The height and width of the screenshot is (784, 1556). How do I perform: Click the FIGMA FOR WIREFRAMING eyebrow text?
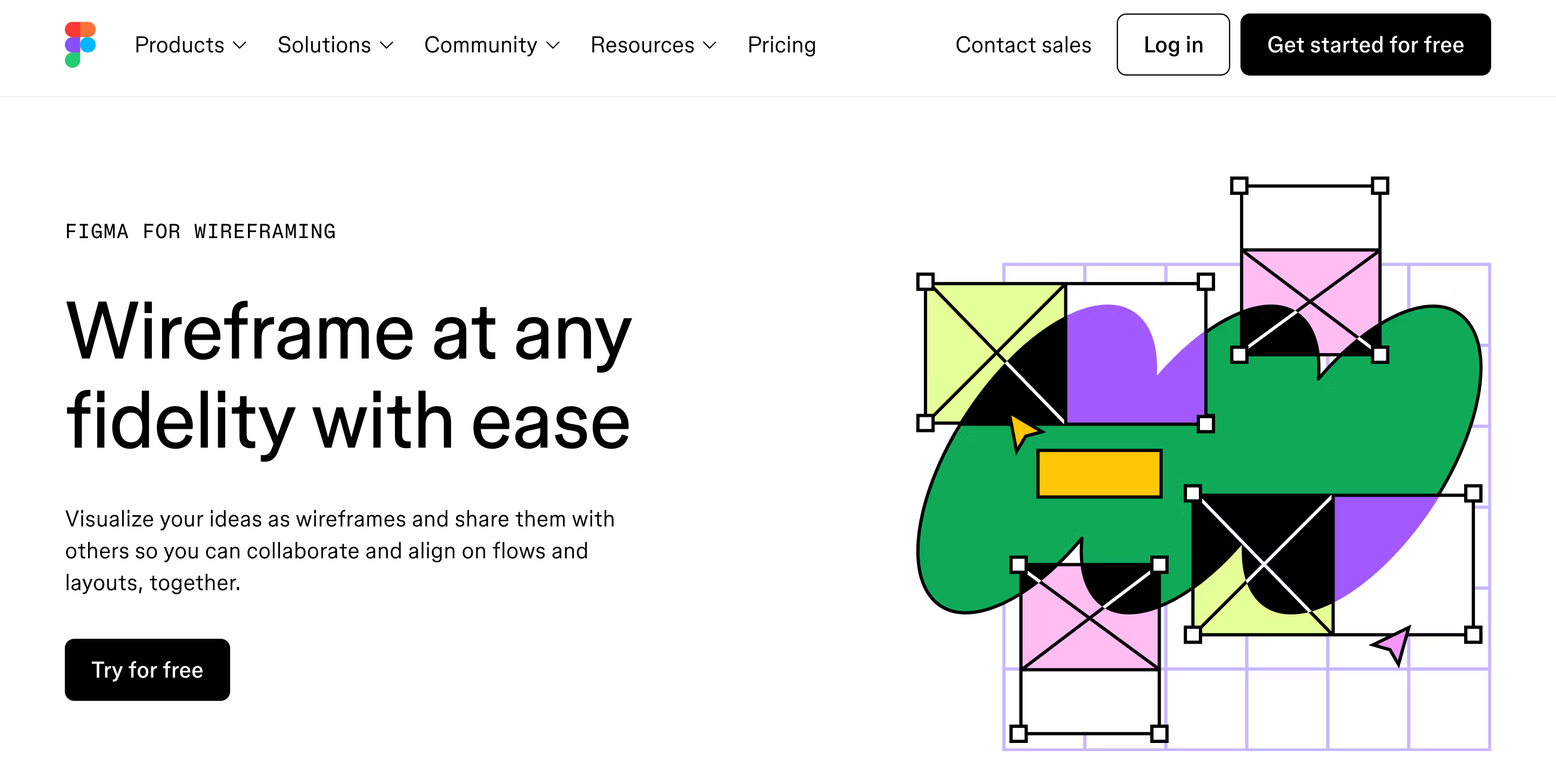[x=200, y=231]
